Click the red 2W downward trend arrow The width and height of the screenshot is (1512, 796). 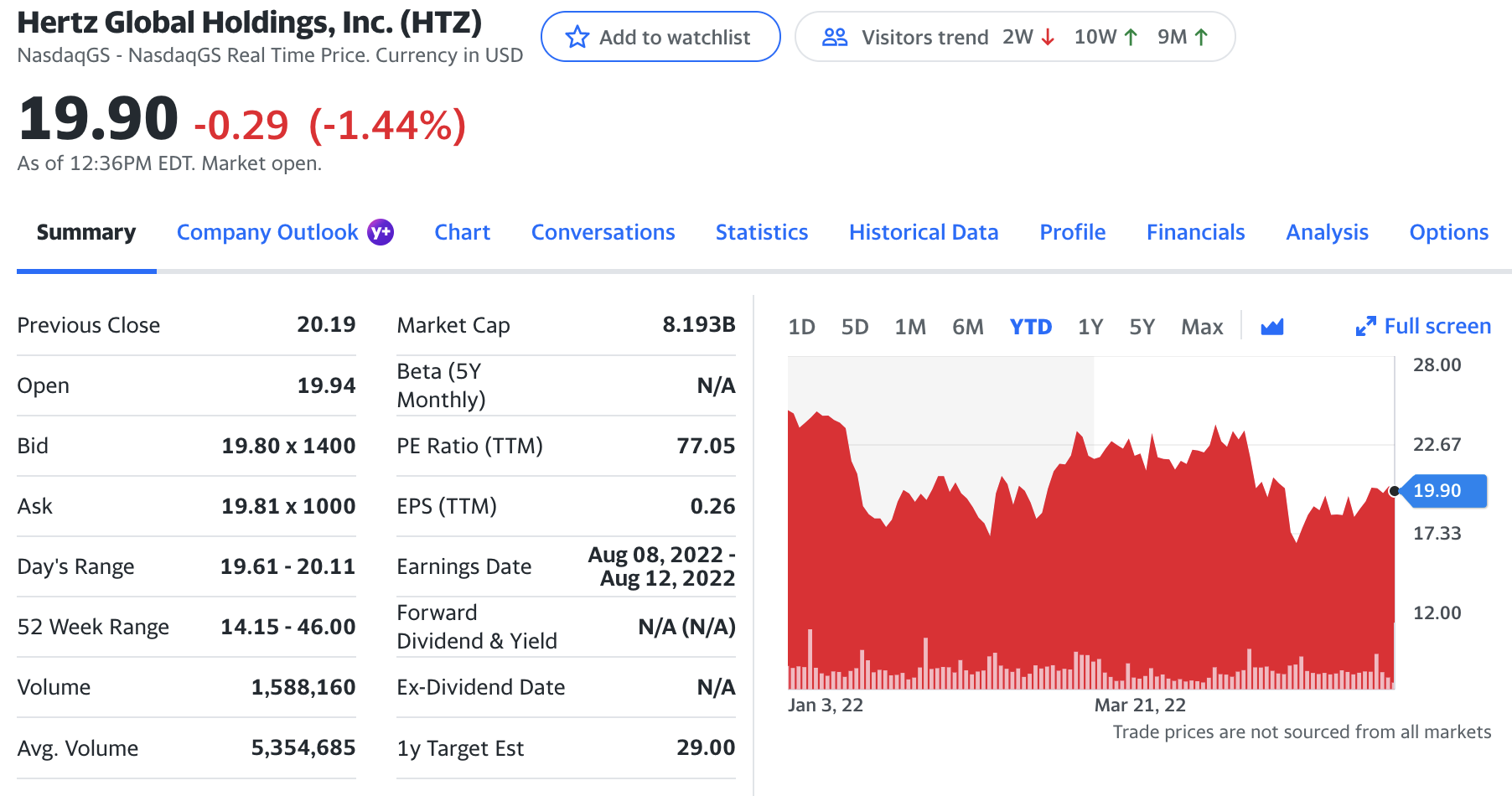(x=1048, y=36)
